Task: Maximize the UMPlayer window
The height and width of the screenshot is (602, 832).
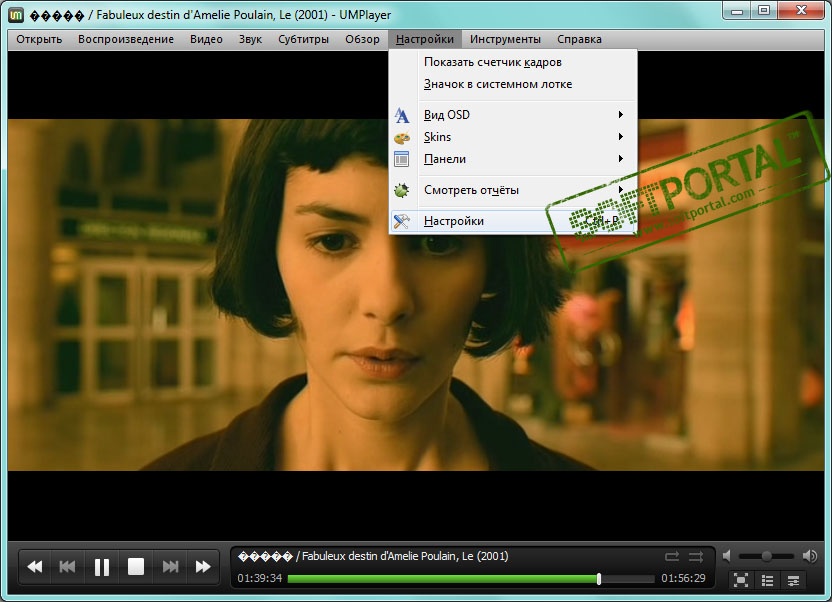Action: pos(764,10)
